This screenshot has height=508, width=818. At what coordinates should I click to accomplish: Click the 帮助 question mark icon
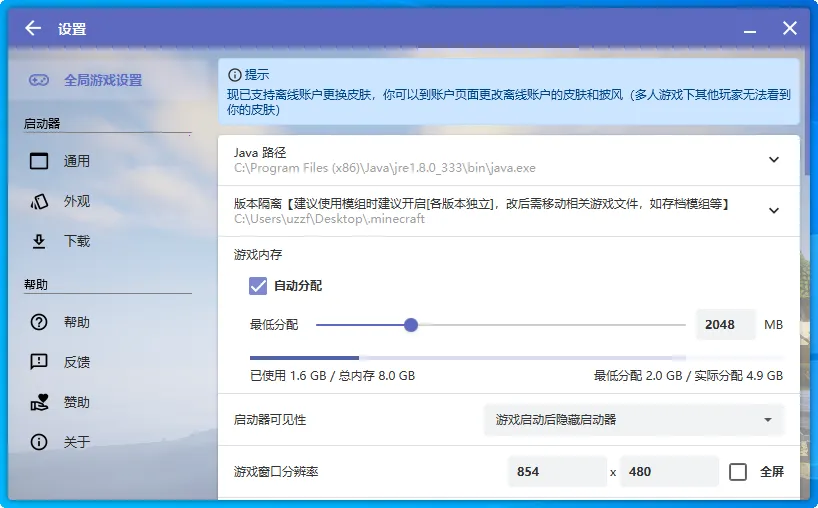39,322
